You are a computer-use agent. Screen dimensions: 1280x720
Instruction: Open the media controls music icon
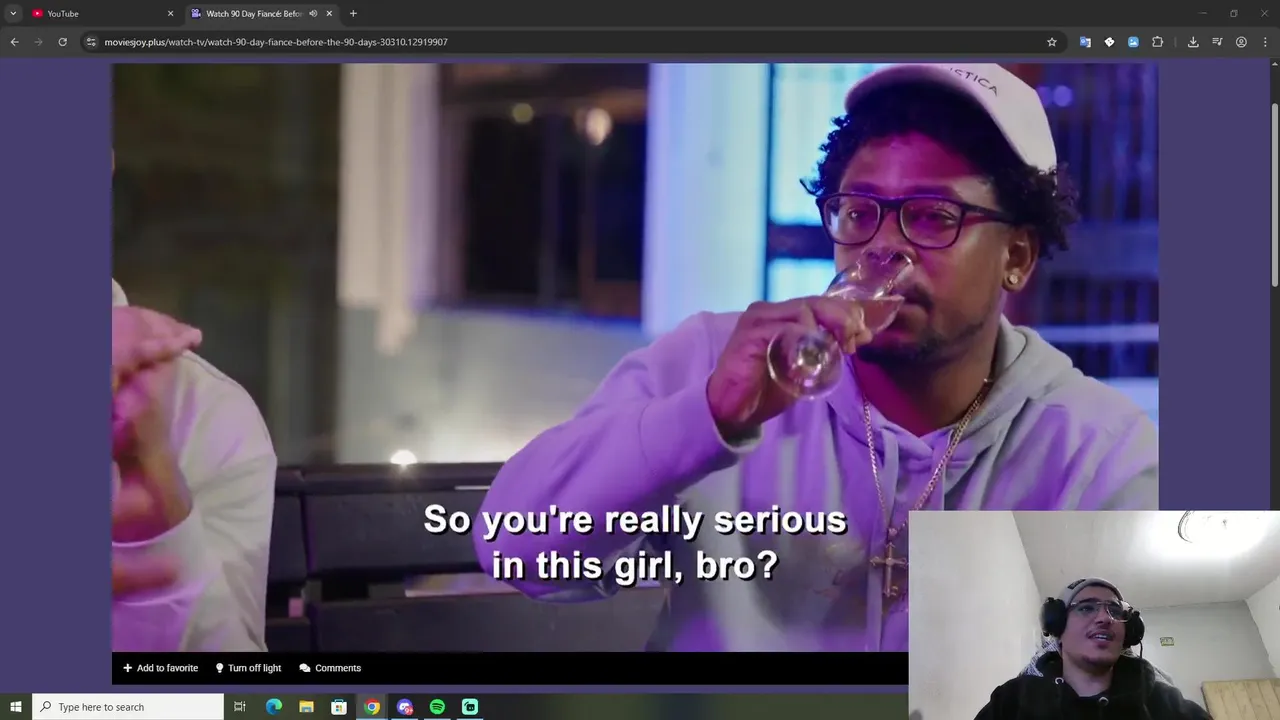tap(1217, 42)
